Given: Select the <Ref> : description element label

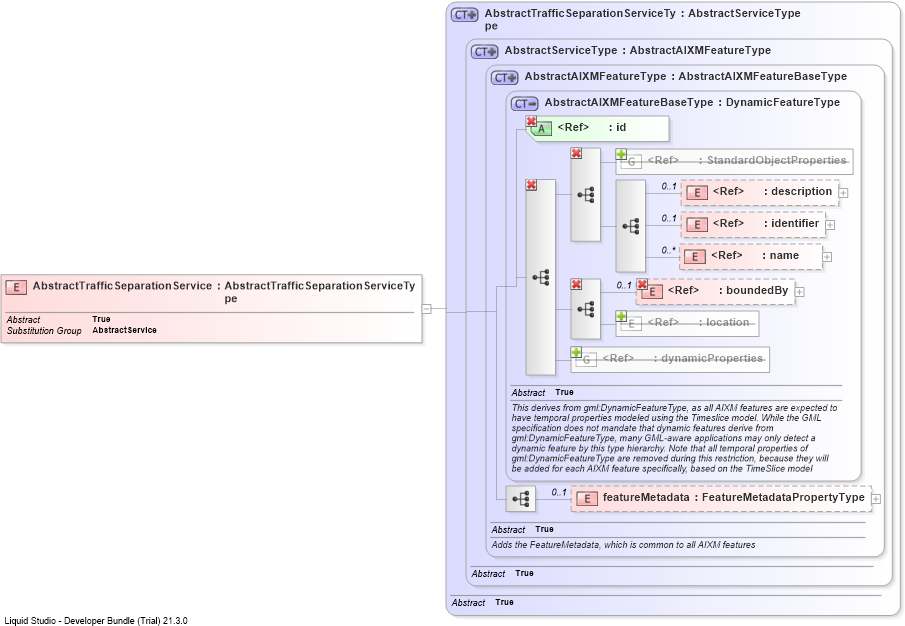Looking at the screenshot, I should pyautogui.click(x=772, y=192).
